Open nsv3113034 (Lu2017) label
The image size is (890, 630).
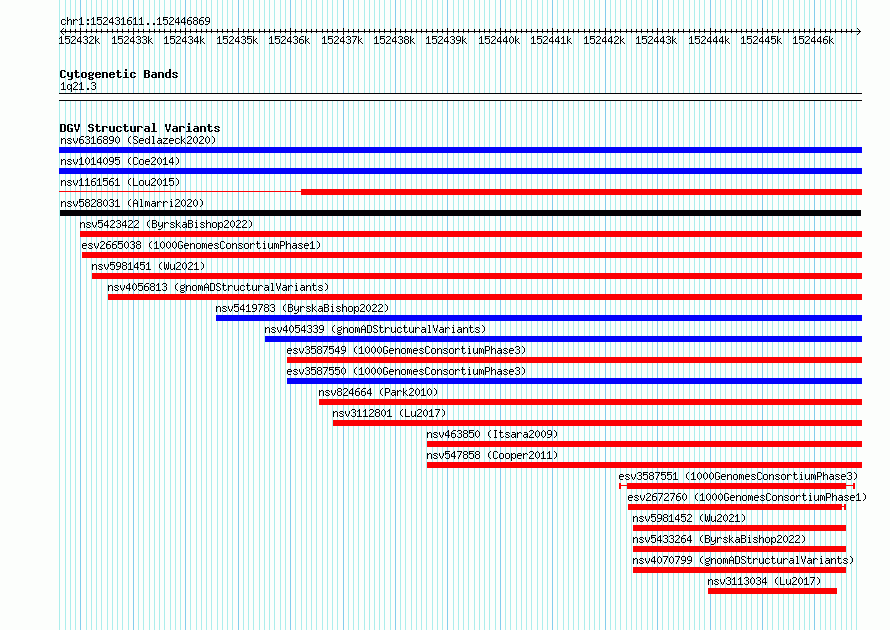764,581
